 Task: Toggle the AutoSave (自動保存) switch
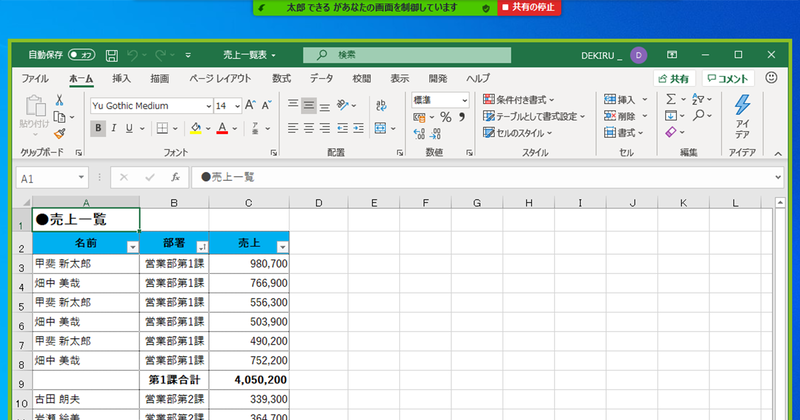[x=82, y=55]
